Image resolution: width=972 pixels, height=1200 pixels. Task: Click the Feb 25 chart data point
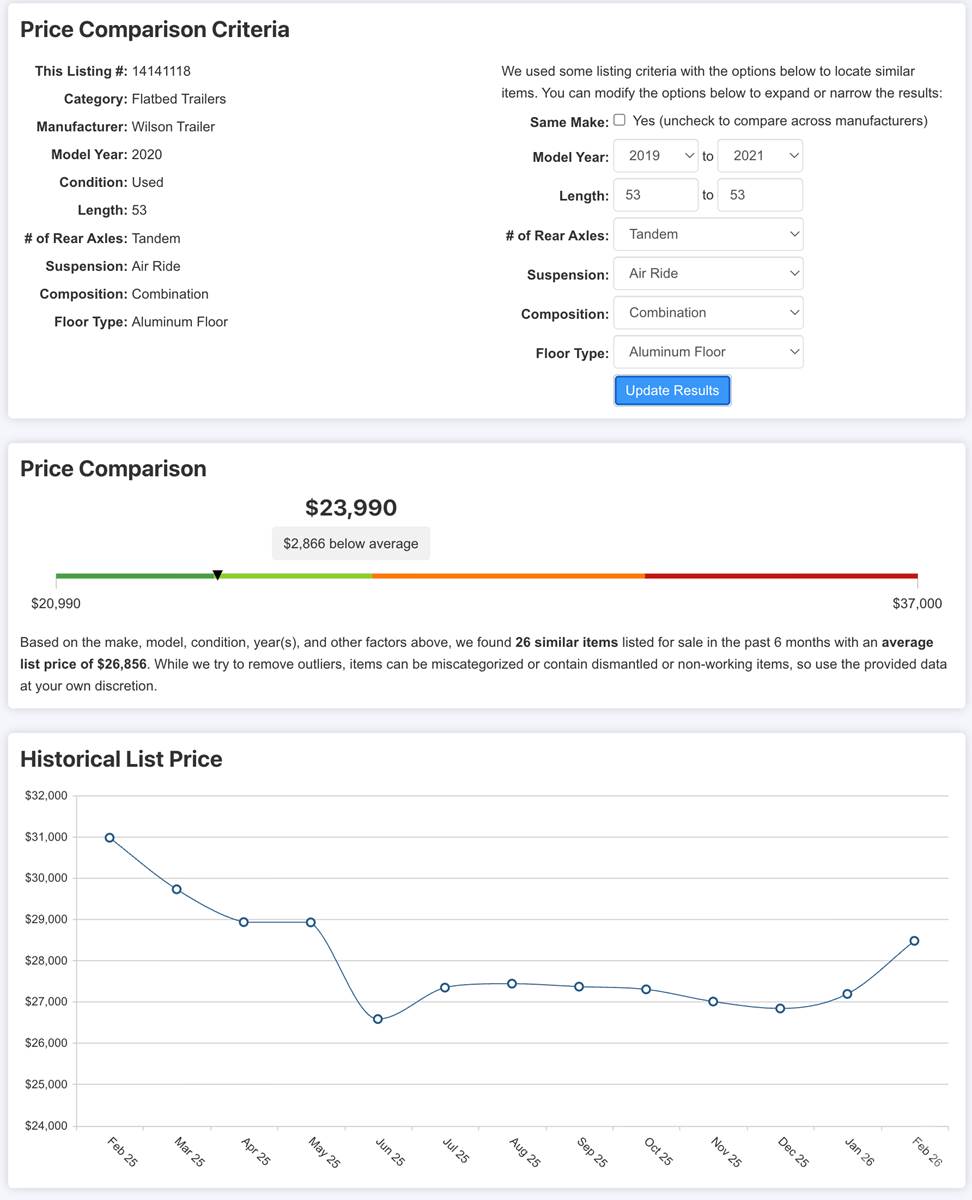[110, 838]
